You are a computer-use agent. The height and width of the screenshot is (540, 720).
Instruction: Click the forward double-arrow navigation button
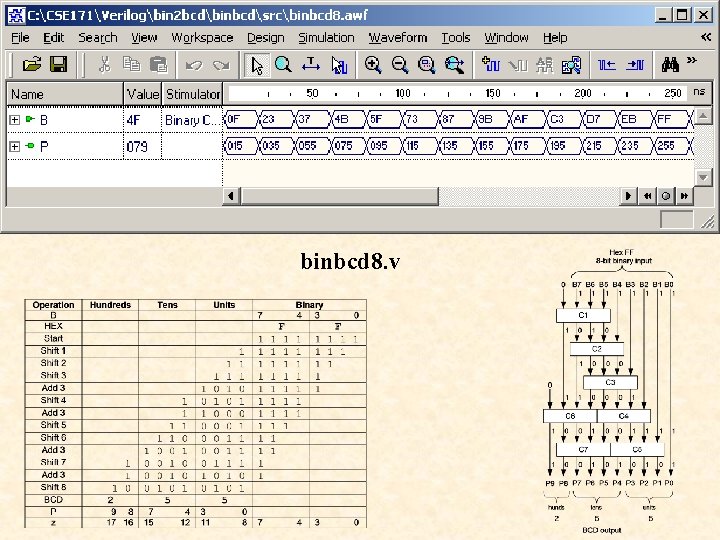pyautogui.click(x=684, y=196)
